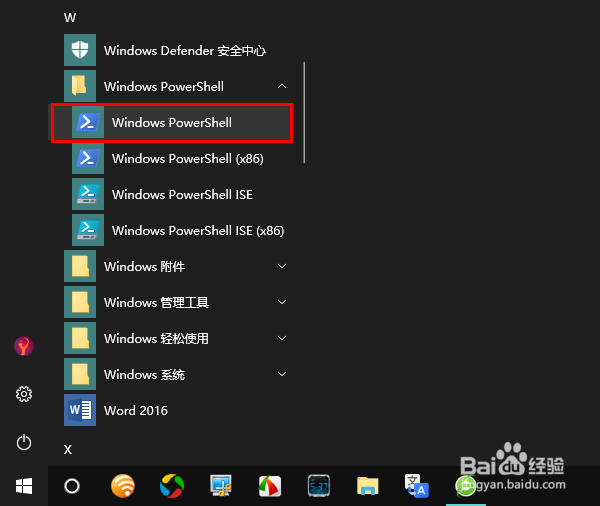Open File Explorer on taskbar
The height and width of the screenshot is (506, 600).
click(368, 486)
